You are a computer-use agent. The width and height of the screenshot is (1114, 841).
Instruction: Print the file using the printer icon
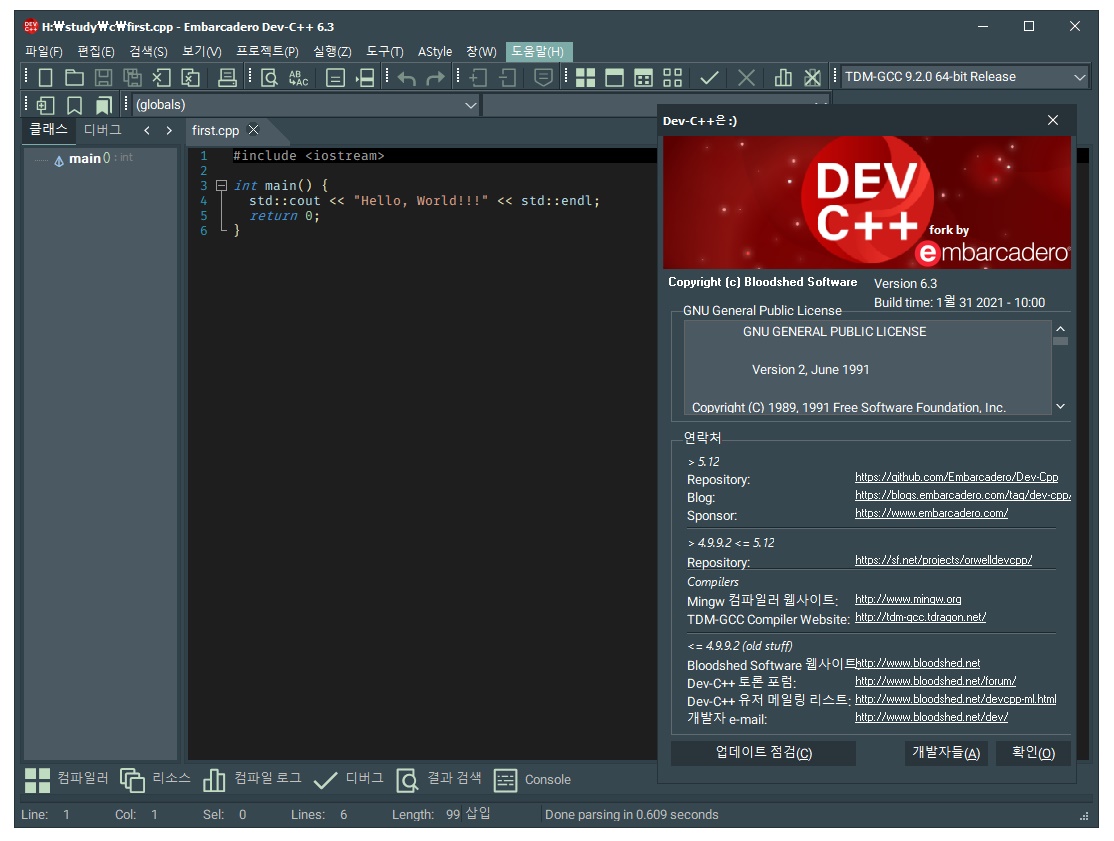click(227, 77)
